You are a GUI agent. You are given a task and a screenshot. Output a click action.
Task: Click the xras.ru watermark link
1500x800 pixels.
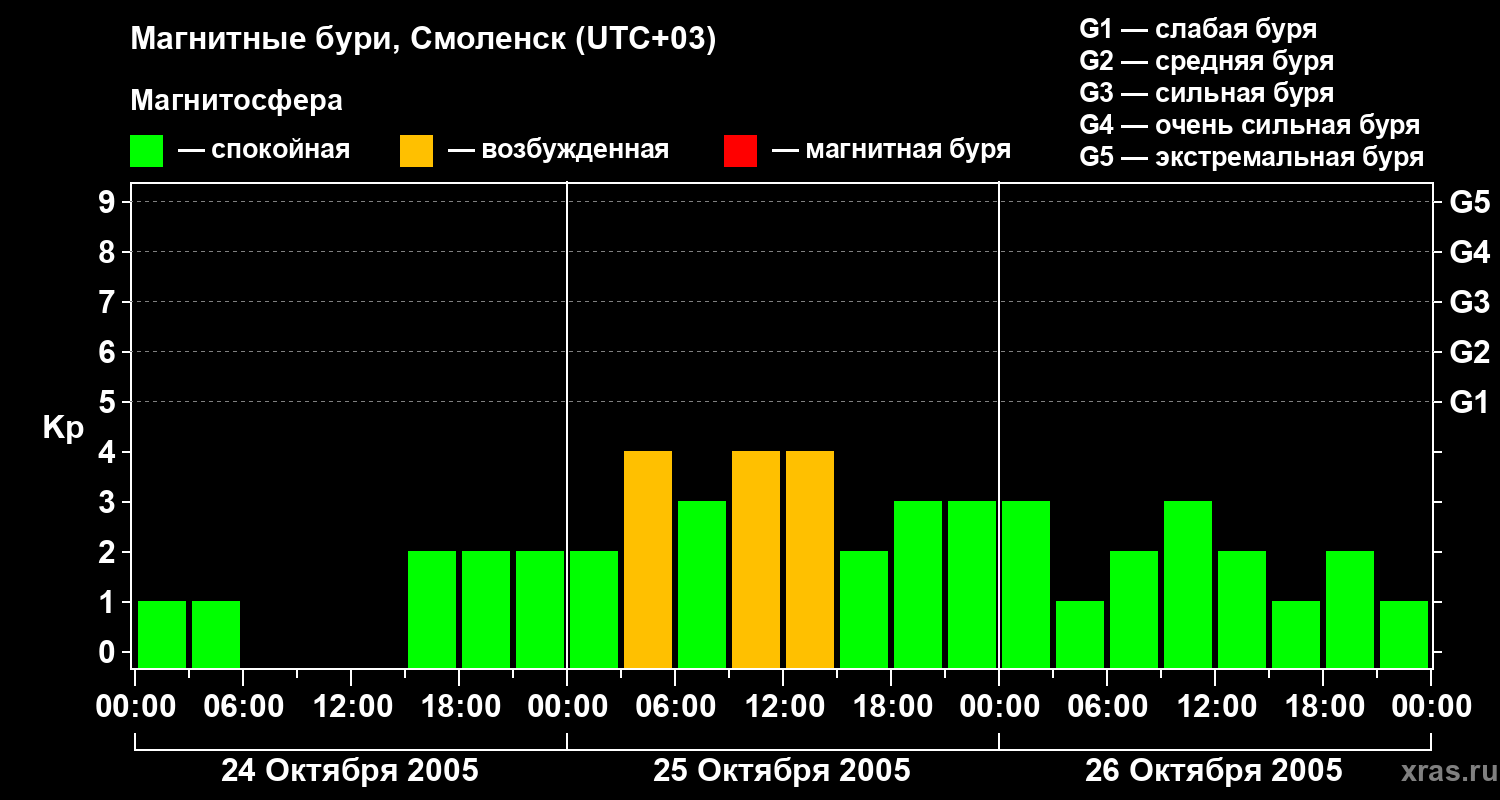(x=1444, y=771)
